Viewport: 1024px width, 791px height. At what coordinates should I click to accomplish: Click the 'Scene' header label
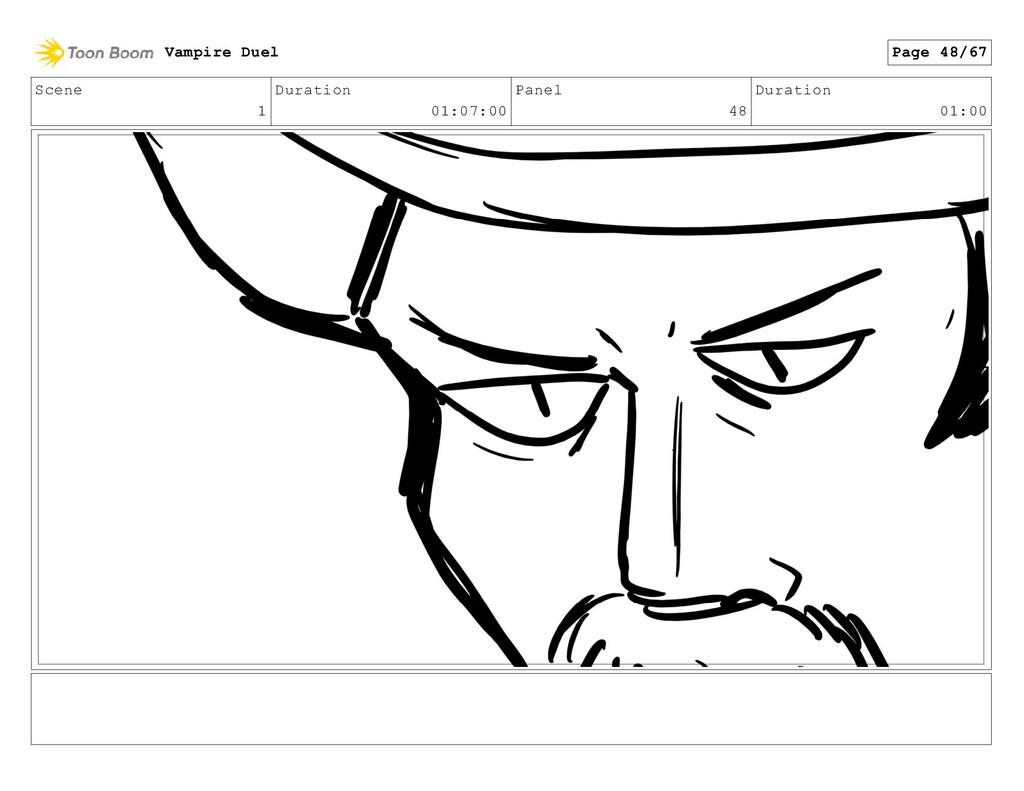(x=58, y=90)
